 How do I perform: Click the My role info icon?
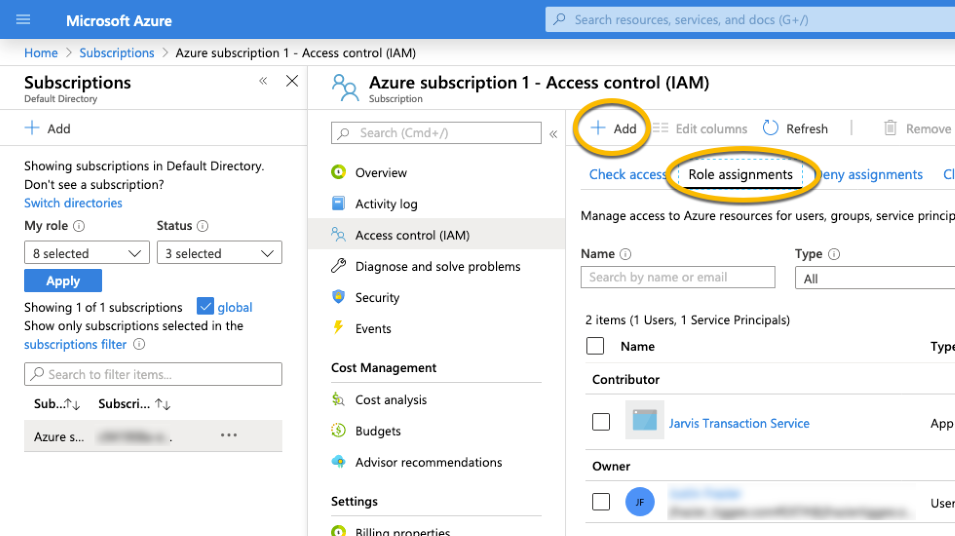pos(79,226)
